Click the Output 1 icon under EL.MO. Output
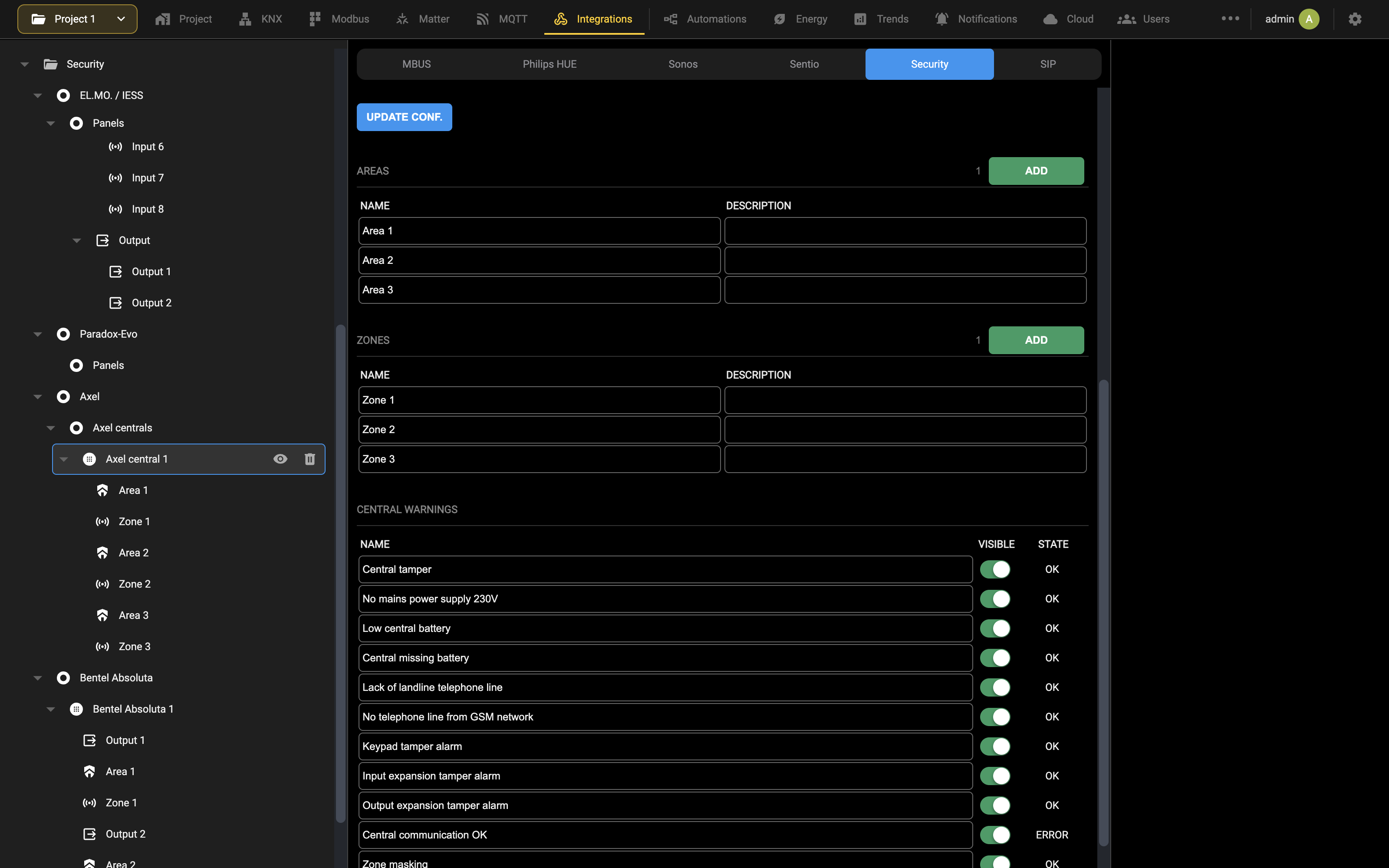1389x868 pixels. pyautogui.click(x=115, y=272)
